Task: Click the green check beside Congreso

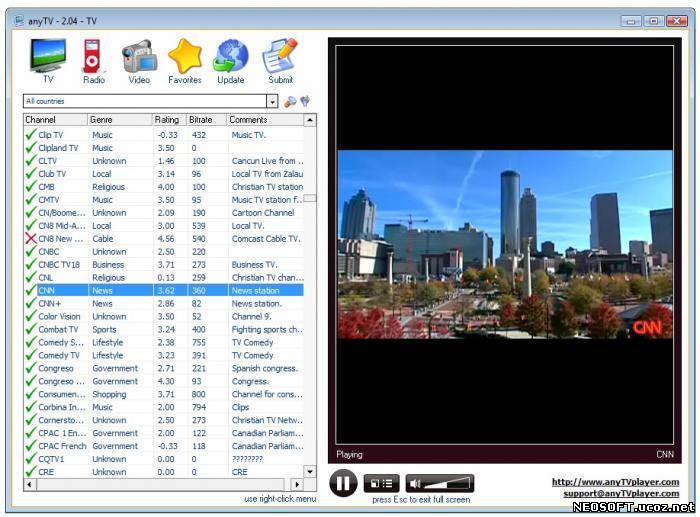Action: pyautogui.click(x=31, y=368)
